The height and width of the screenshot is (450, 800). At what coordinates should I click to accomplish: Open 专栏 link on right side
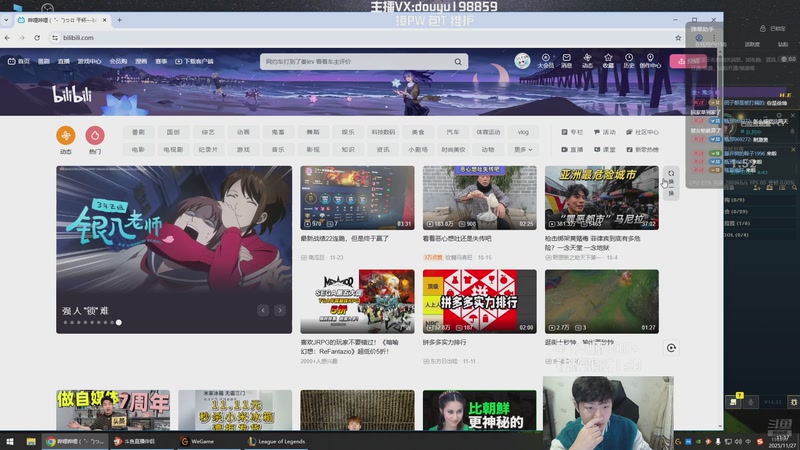(572, 132)
